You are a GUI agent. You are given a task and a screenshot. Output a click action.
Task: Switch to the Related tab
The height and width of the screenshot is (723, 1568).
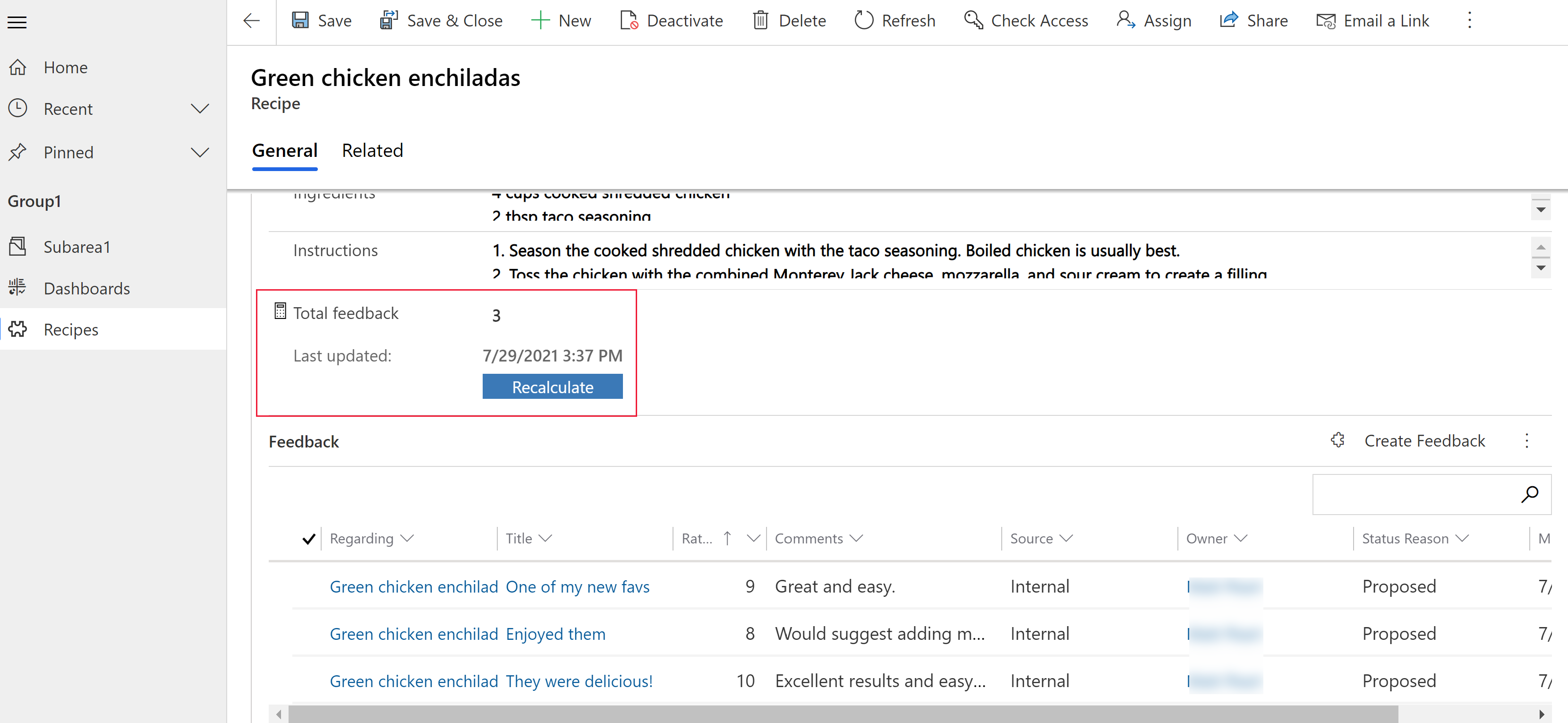click(371, 151)
